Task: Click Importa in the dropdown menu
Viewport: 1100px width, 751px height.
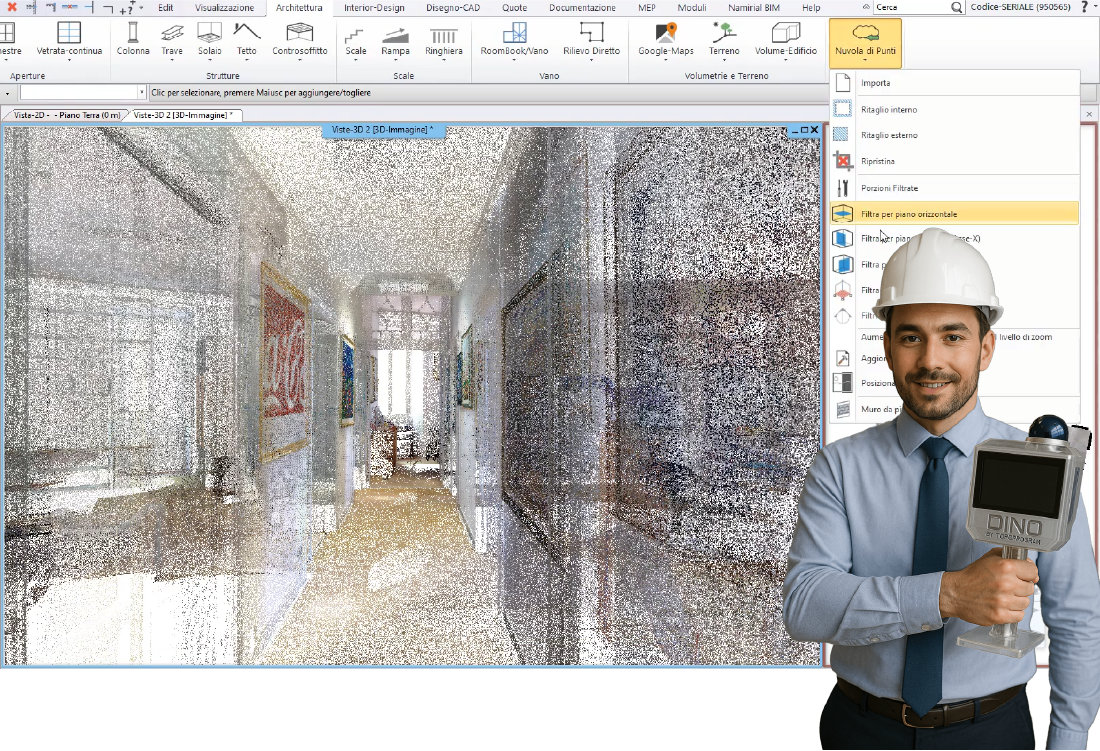Action: (875, 83)
